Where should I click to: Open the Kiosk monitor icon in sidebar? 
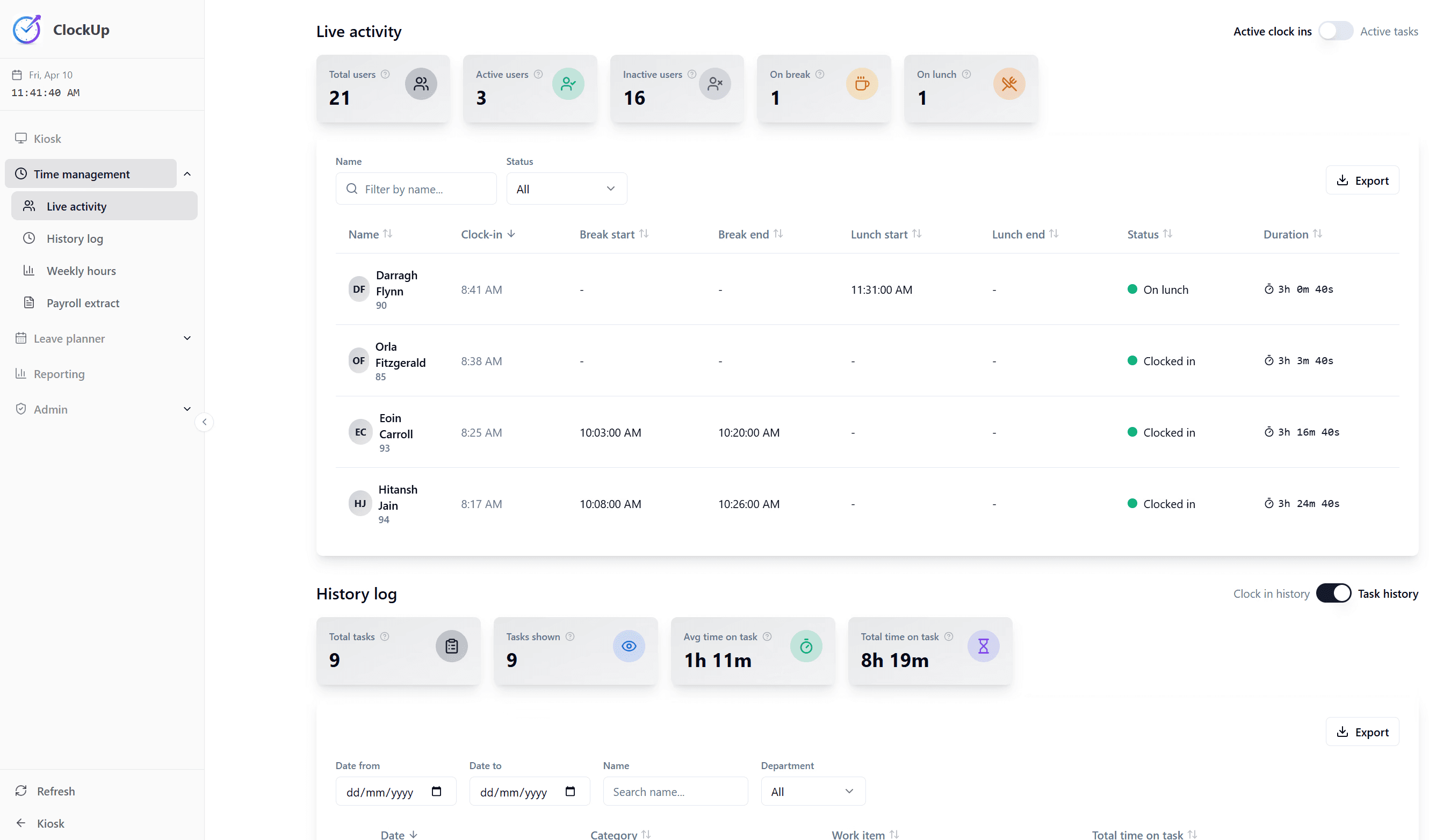tap(21, 137)
